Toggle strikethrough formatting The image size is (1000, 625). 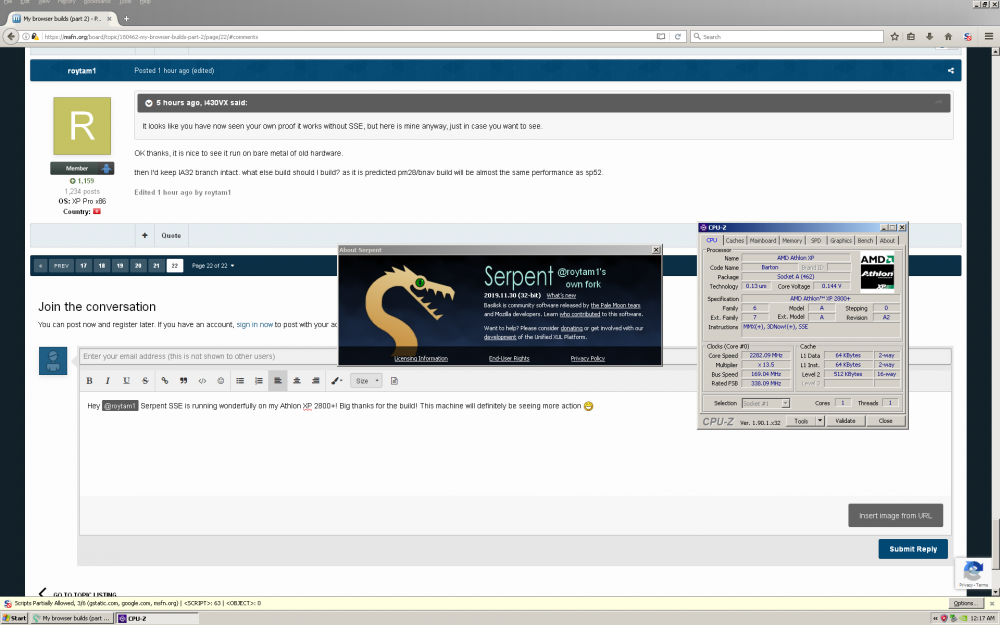pyautogui.click(x=145, y=381)
